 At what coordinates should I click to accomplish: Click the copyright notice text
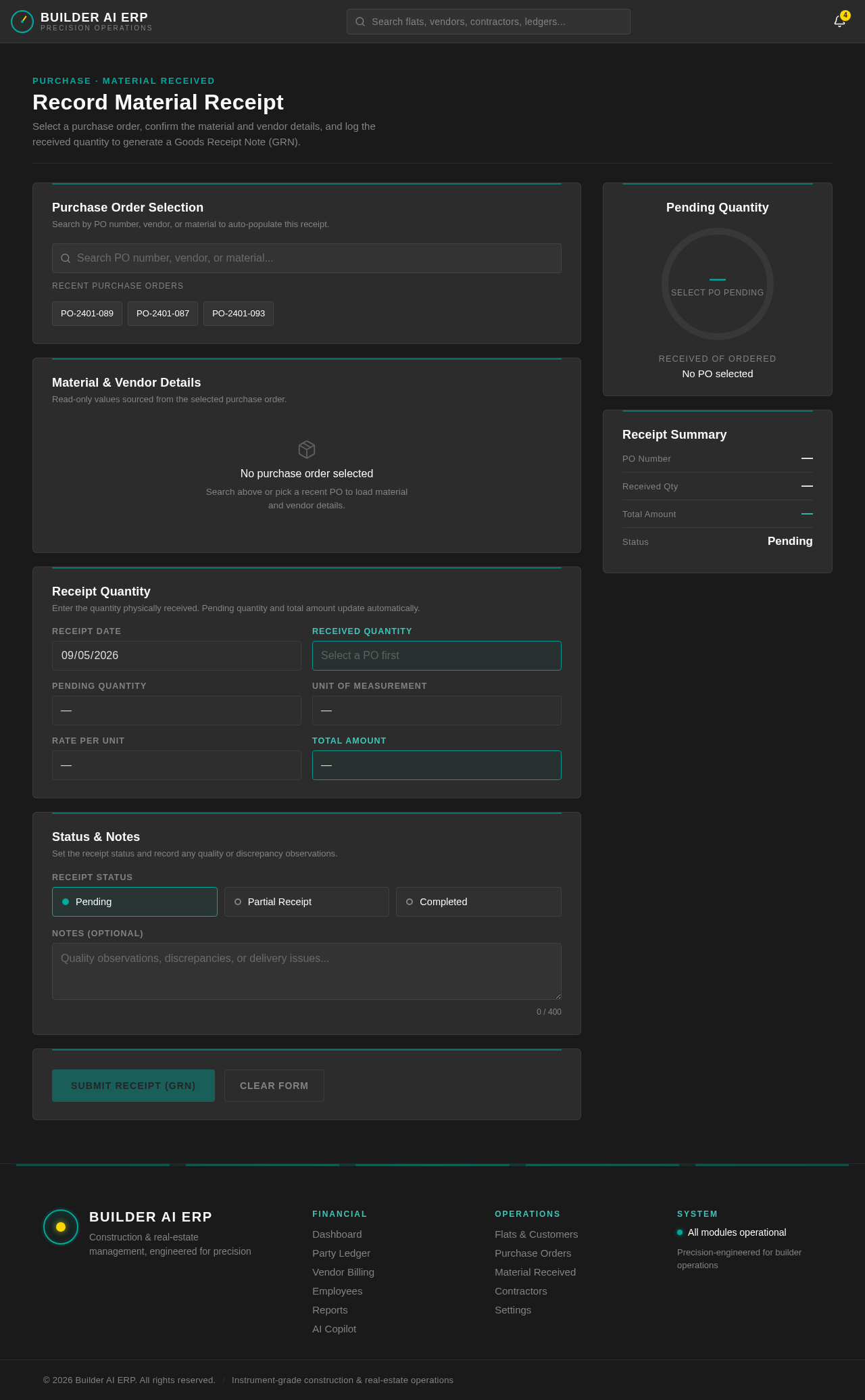pyautogui.click(x=129, y=1380)
